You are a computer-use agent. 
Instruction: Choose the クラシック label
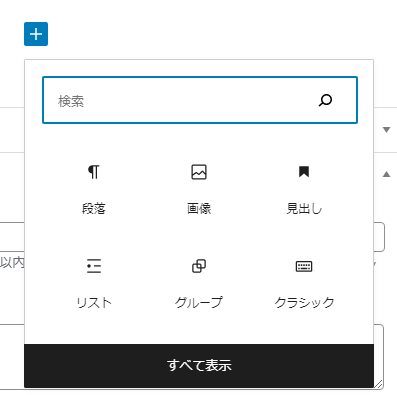coord(304,303)
